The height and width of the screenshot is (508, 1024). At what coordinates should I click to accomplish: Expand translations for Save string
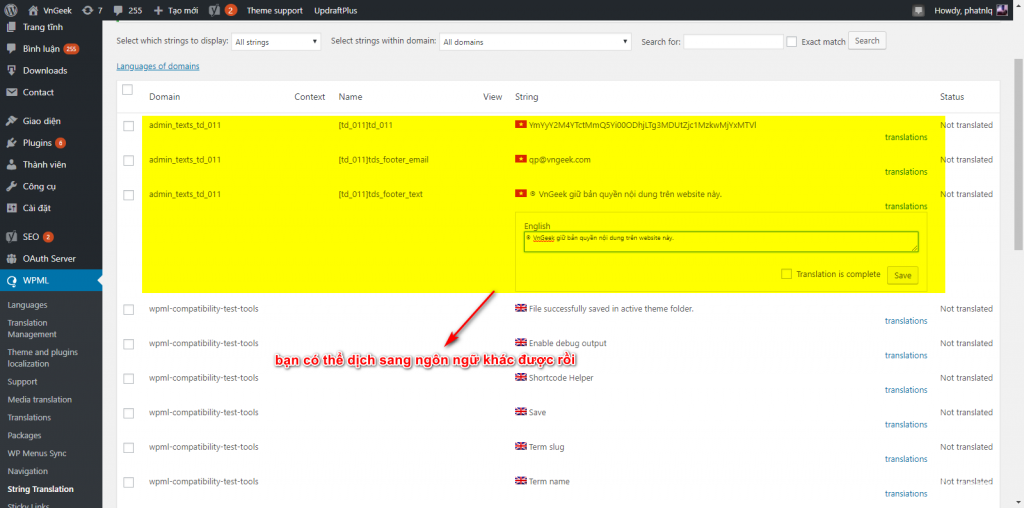[906, 424]
